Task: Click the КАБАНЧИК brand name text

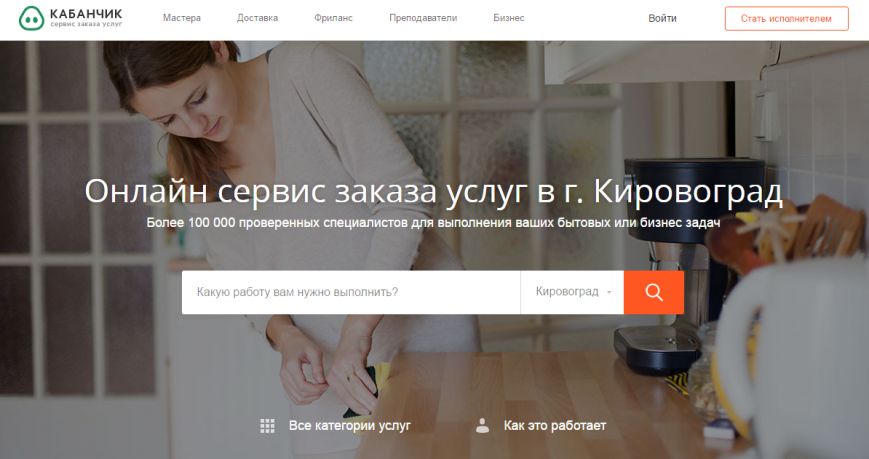Action: pyautogui.click(x=86, y=14)
